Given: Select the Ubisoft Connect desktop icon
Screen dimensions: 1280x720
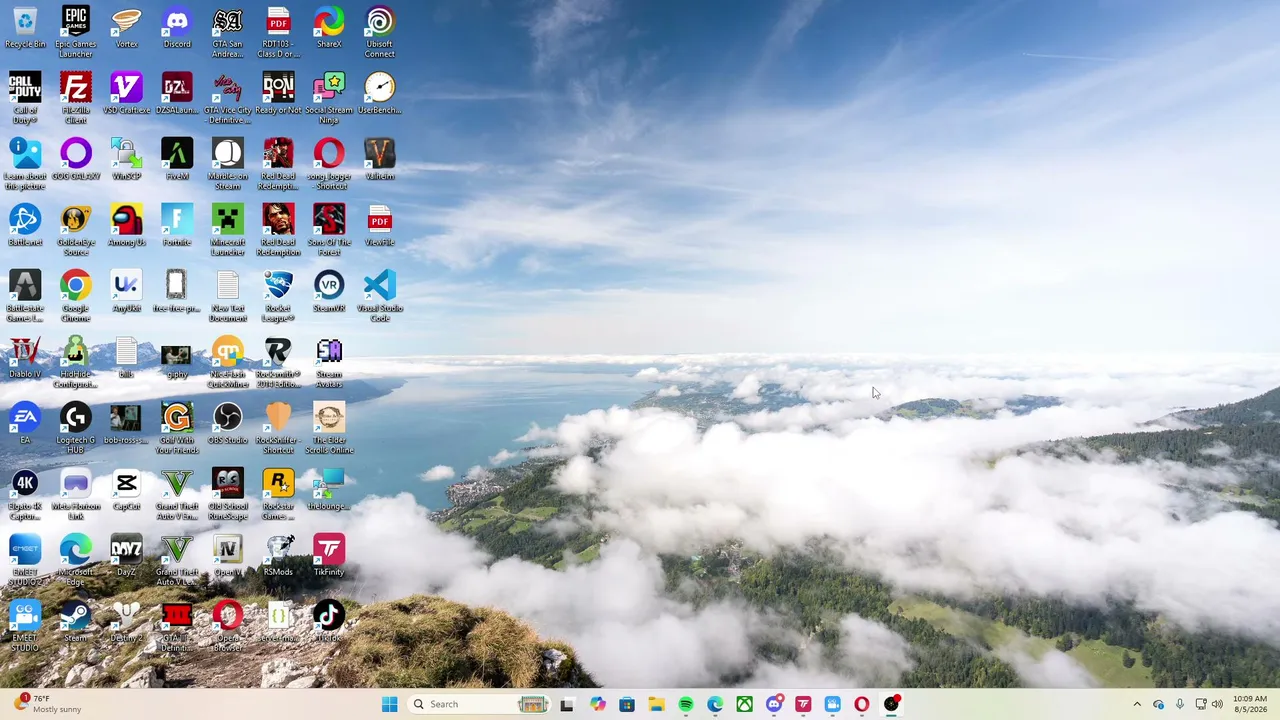Looking at the screenshot, I should (380, 32).
